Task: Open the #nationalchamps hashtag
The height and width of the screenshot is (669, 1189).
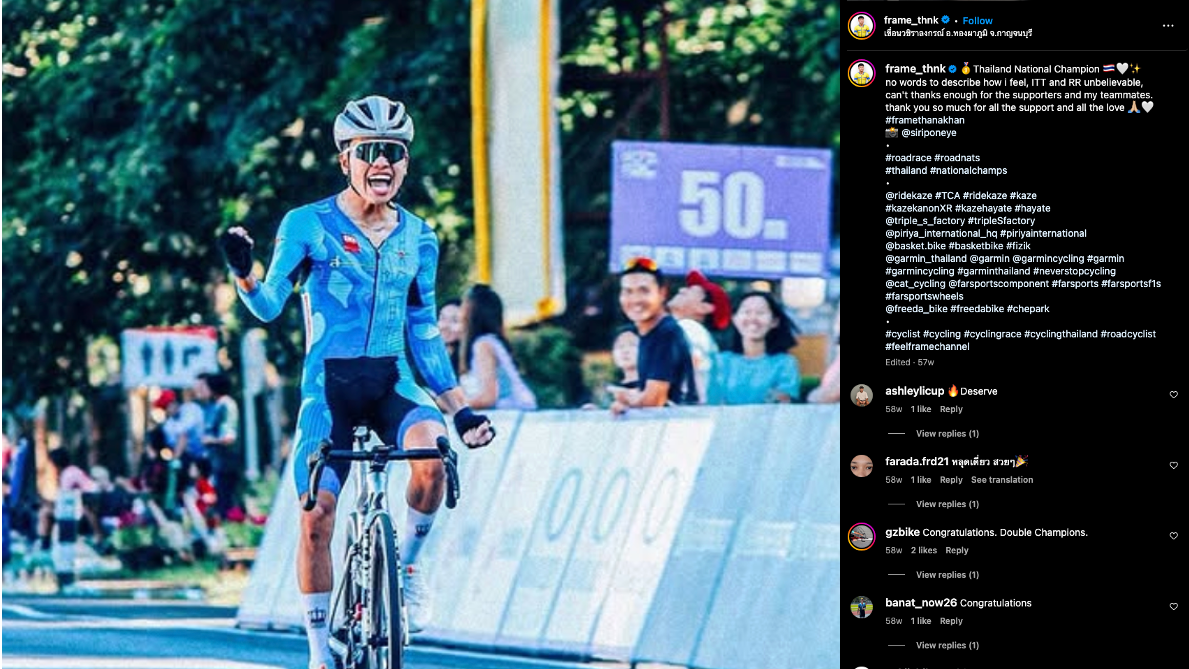Action: click(x=968, y=171)
